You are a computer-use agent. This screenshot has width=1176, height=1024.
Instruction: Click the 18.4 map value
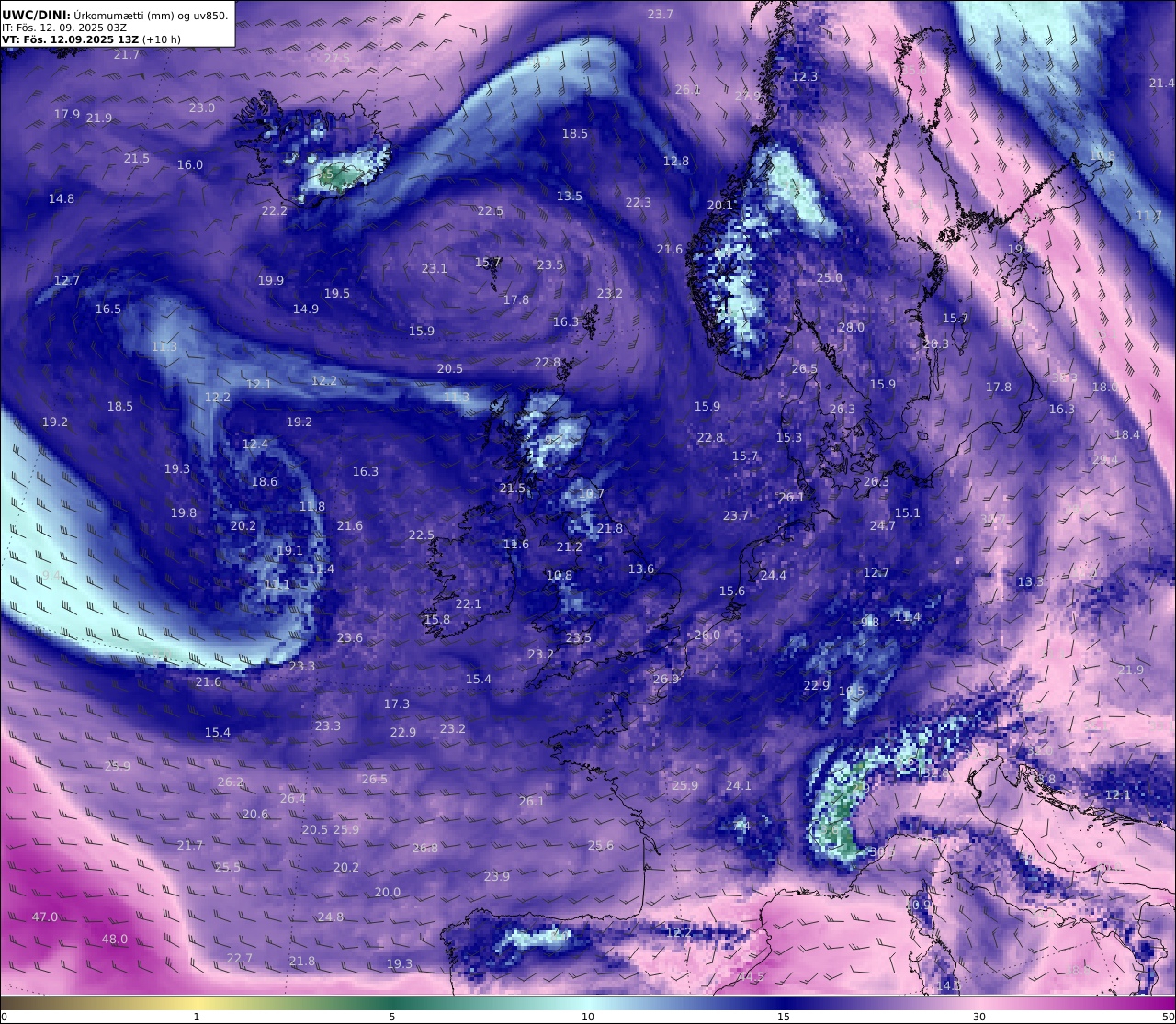(x=1127, y=435)
